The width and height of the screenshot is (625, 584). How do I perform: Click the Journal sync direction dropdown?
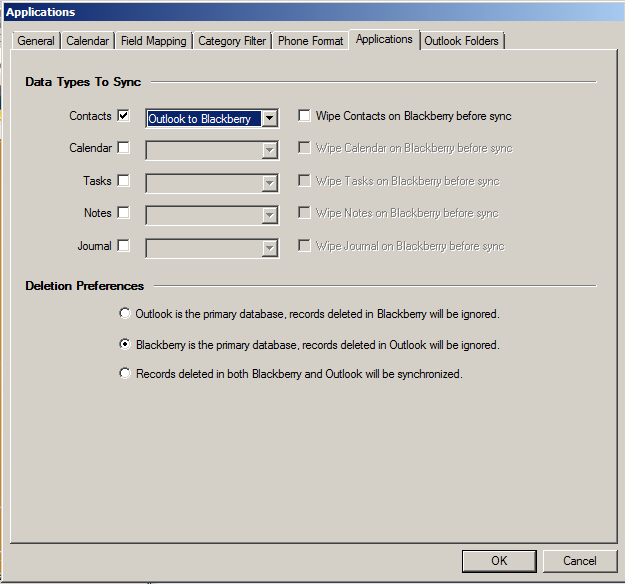(x=212, y=248)
